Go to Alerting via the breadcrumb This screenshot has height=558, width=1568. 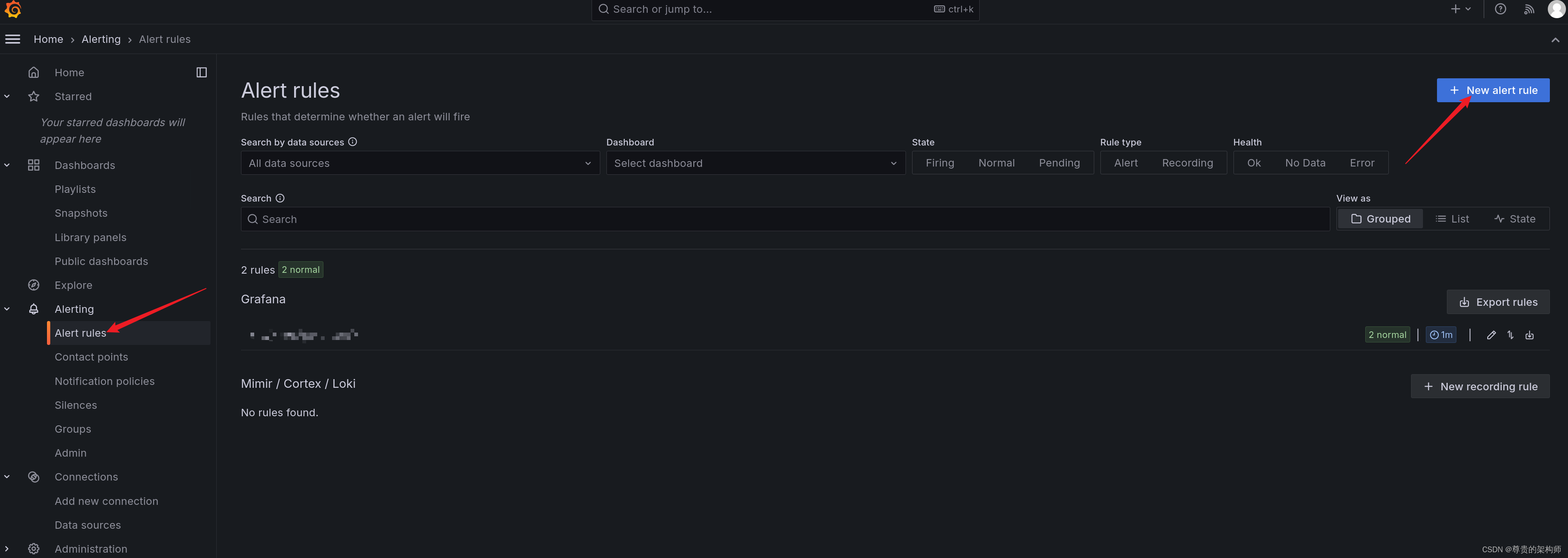[x=101, y=38]
